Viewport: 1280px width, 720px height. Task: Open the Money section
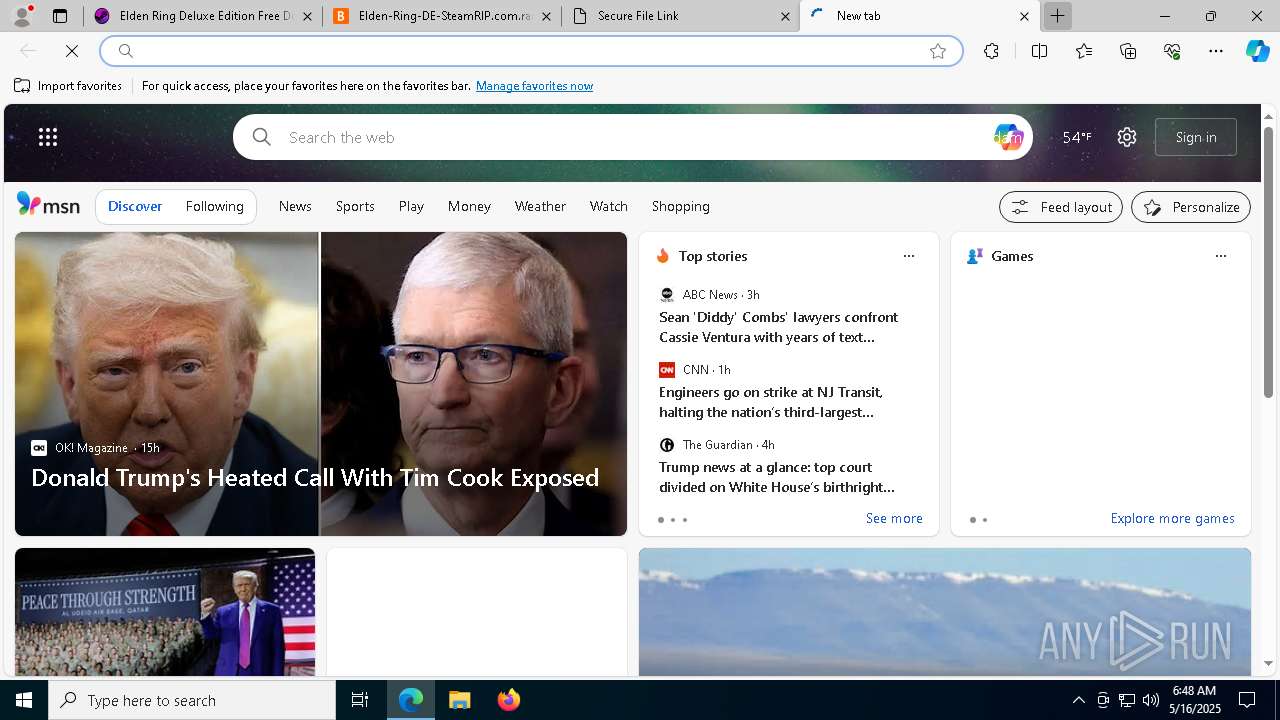[469, 206]
